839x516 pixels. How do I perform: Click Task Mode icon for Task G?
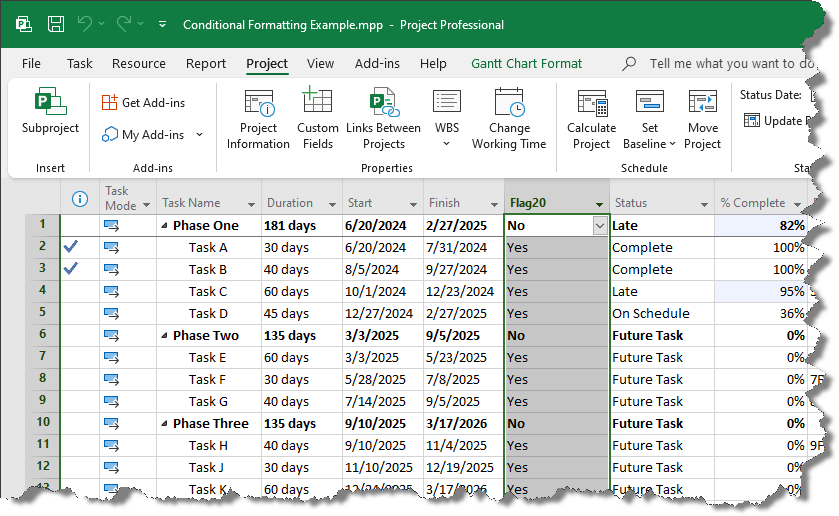[111, 401]
